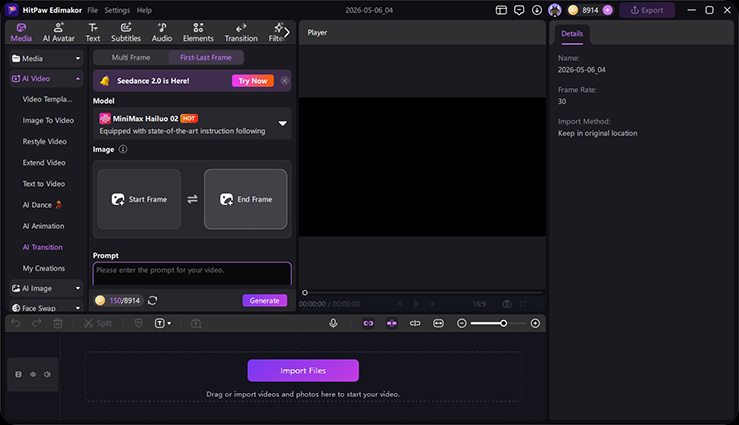Select AI Dance in sidebar
The height and width of the screenshot is (425, 739).
[x=42, y=205]
